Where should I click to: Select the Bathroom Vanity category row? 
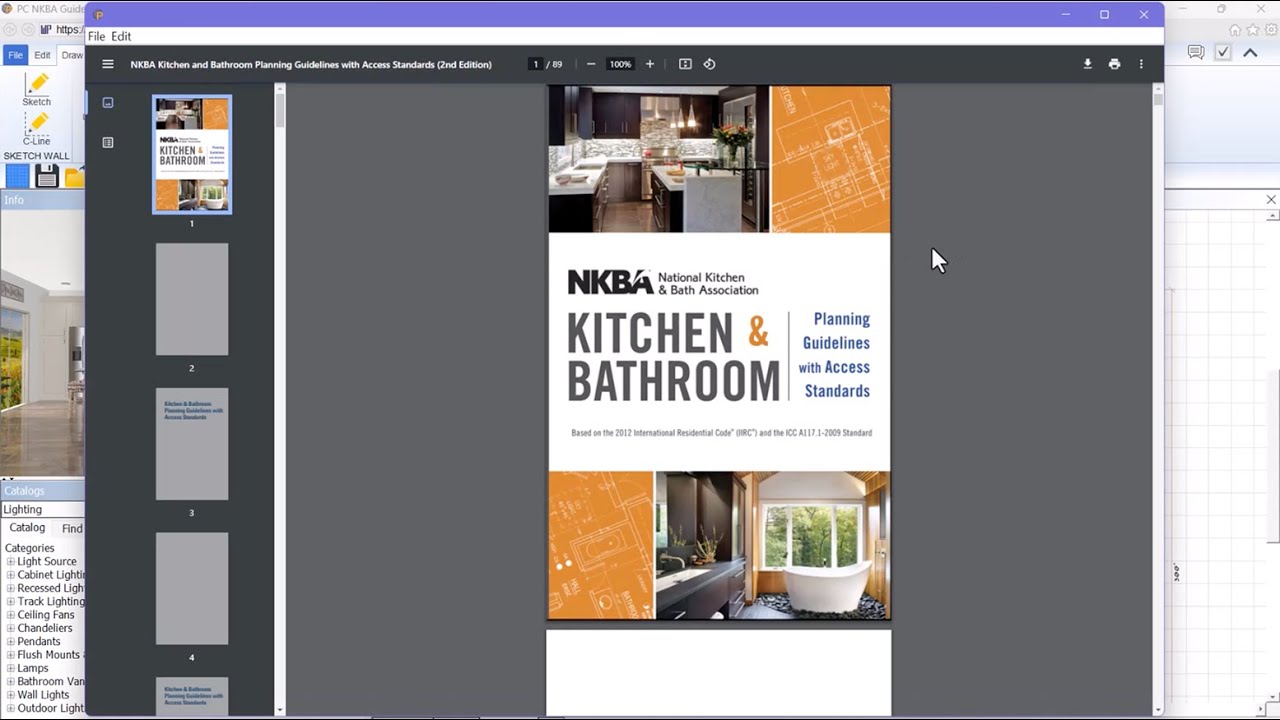pyautogui.click(x=50, y=682)
